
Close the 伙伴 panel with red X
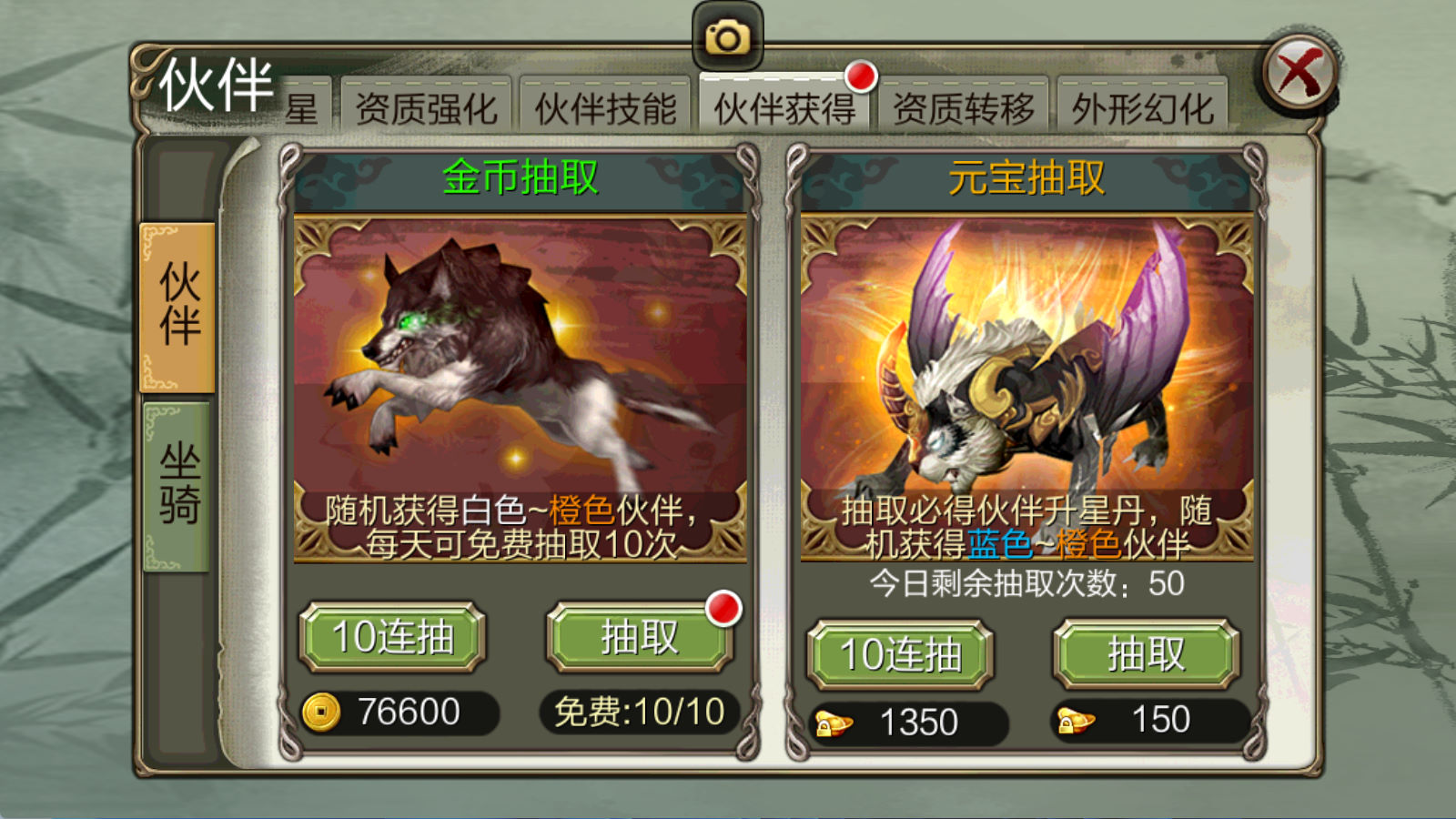[x=1299, y=74]
